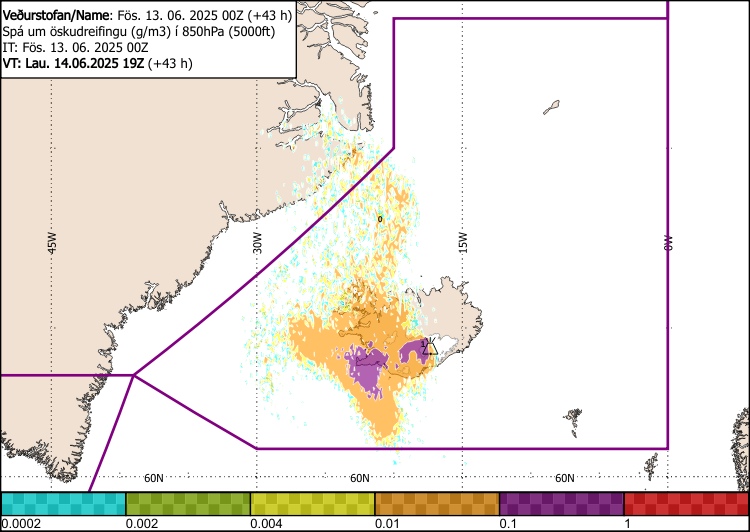Viewport: 750px width, 532px height.
Task: Click the 60N label near Greenland's tip
Action: (154, 478)
